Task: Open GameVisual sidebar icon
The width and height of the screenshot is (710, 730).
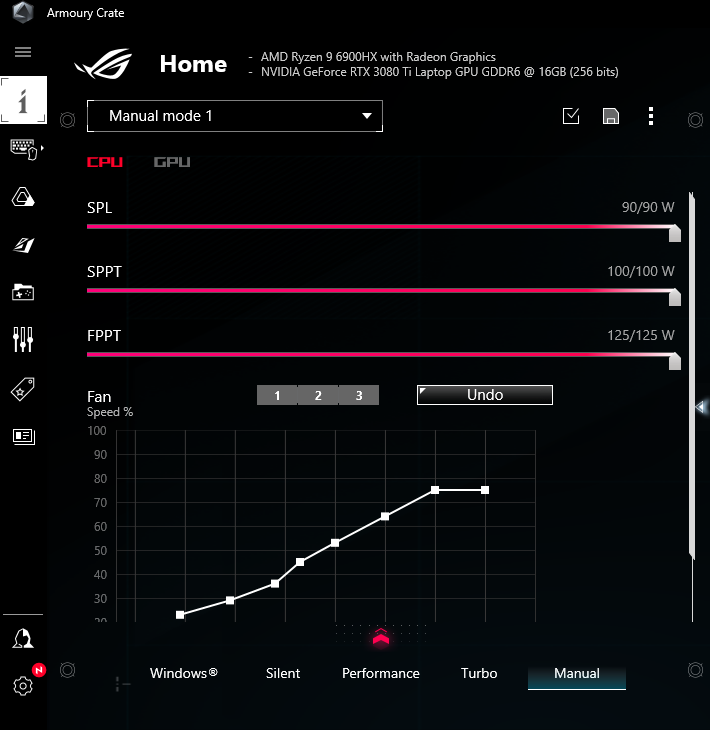Action: point(23,245)
